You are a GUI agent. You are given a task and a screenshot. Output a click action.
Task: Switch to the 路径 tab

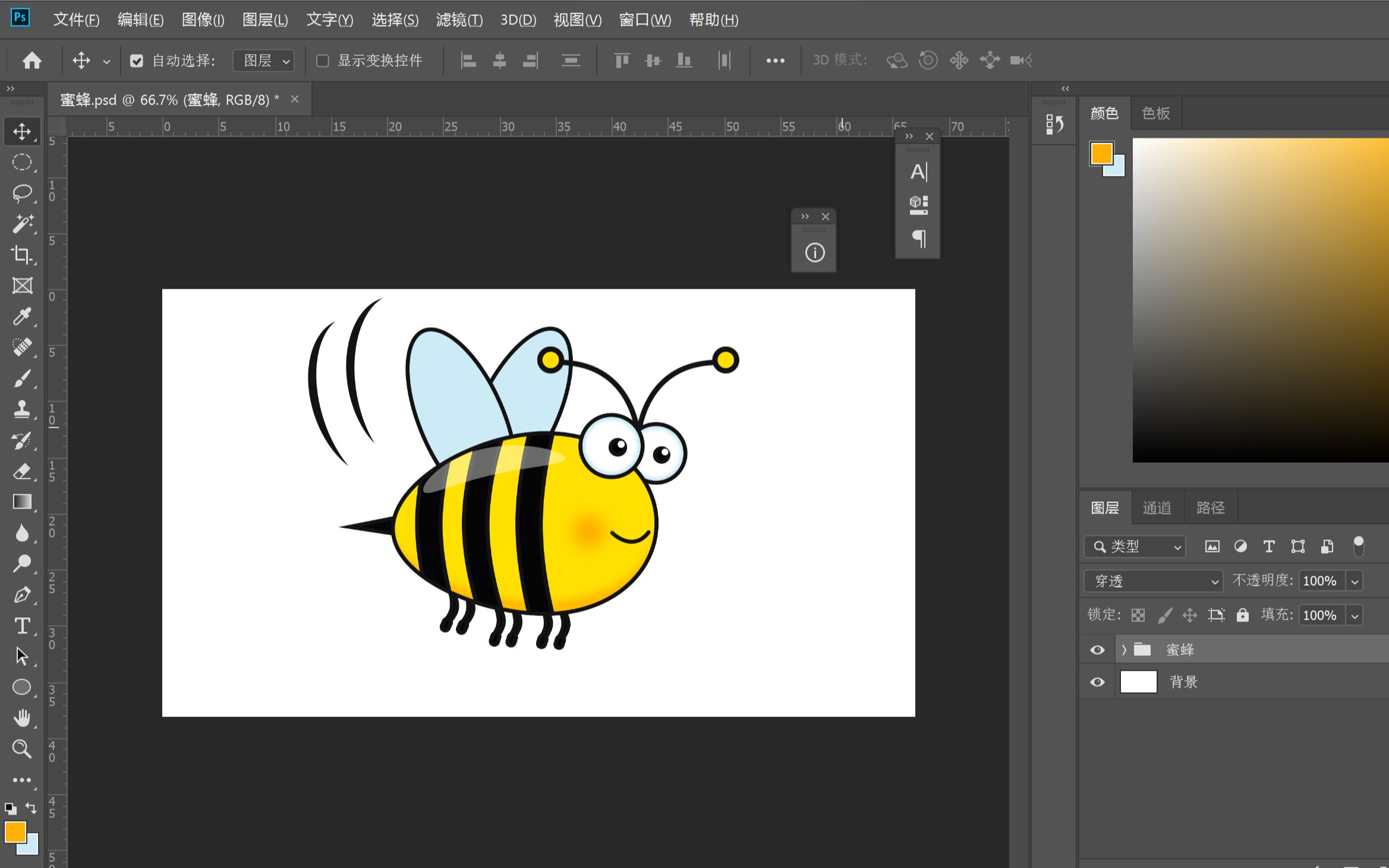1210,508
